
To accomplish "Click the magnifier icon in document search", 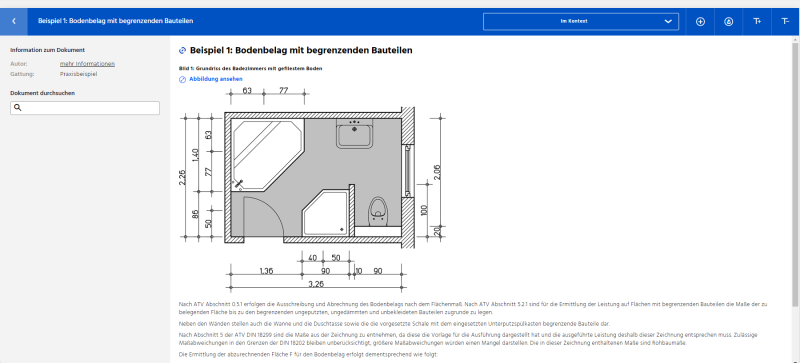I will [17, 108].
